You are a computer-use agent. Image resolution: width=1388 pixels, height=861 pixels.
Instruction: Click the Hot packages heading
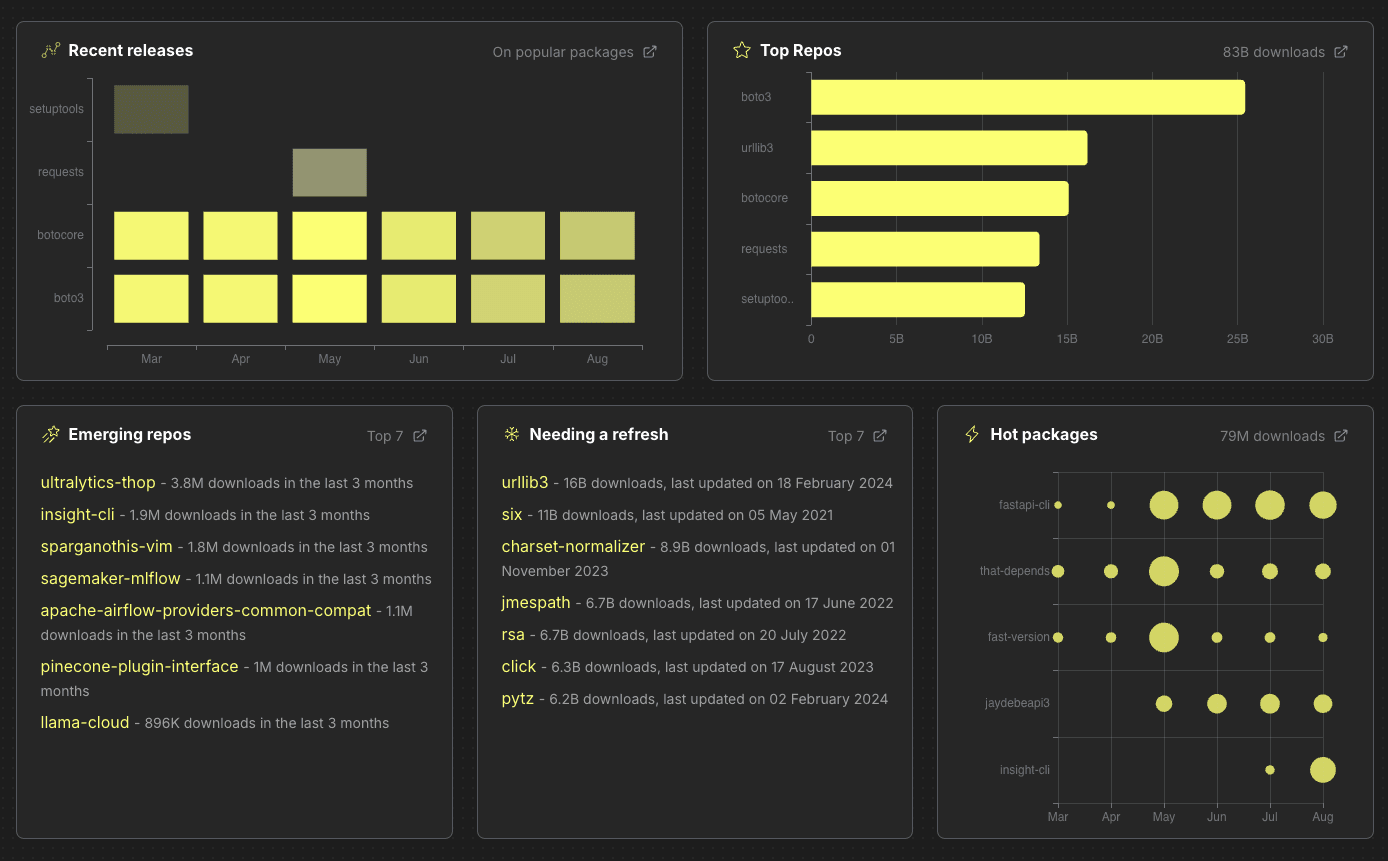1044,434
